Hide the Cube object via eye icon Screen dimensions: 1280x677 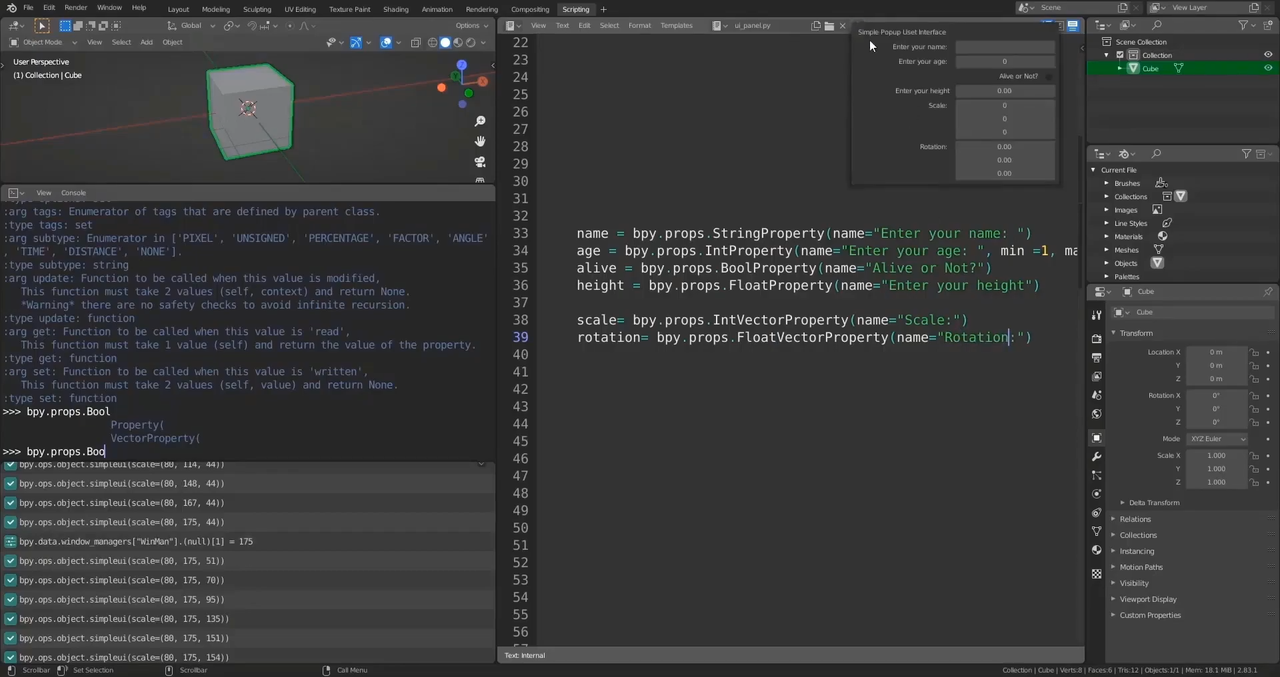(x=1268, y=68)
